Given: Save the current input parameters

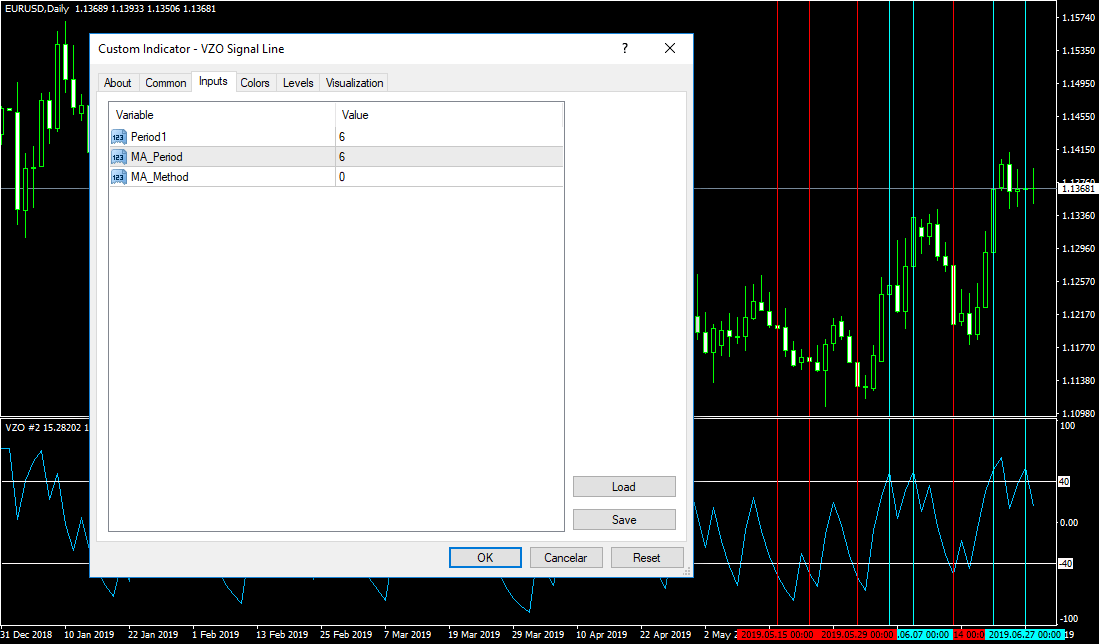Looking at the screenshot, I should (624, 519).
